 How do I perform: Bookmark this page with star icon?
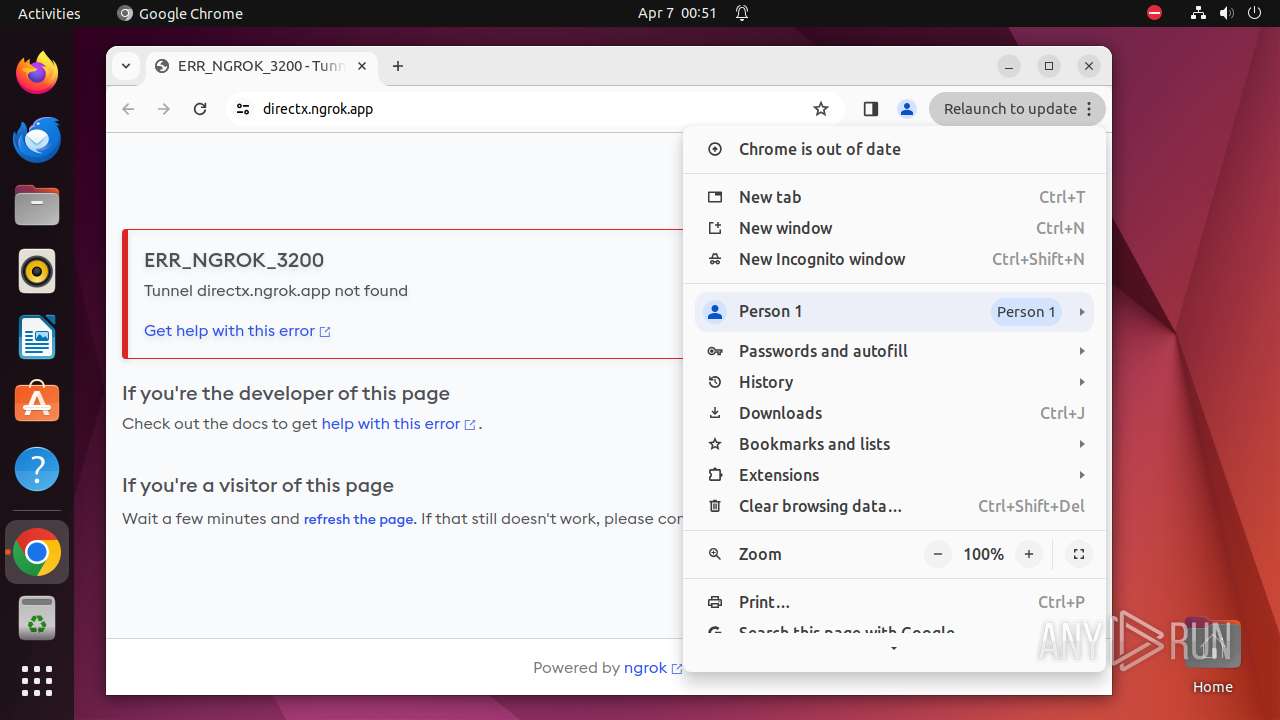tap(821, 109)
